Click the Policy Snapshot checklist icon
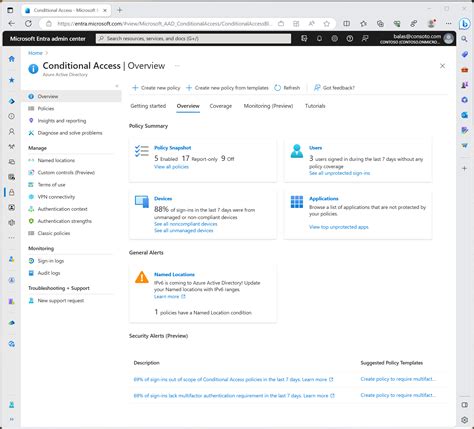 [142, 151]
